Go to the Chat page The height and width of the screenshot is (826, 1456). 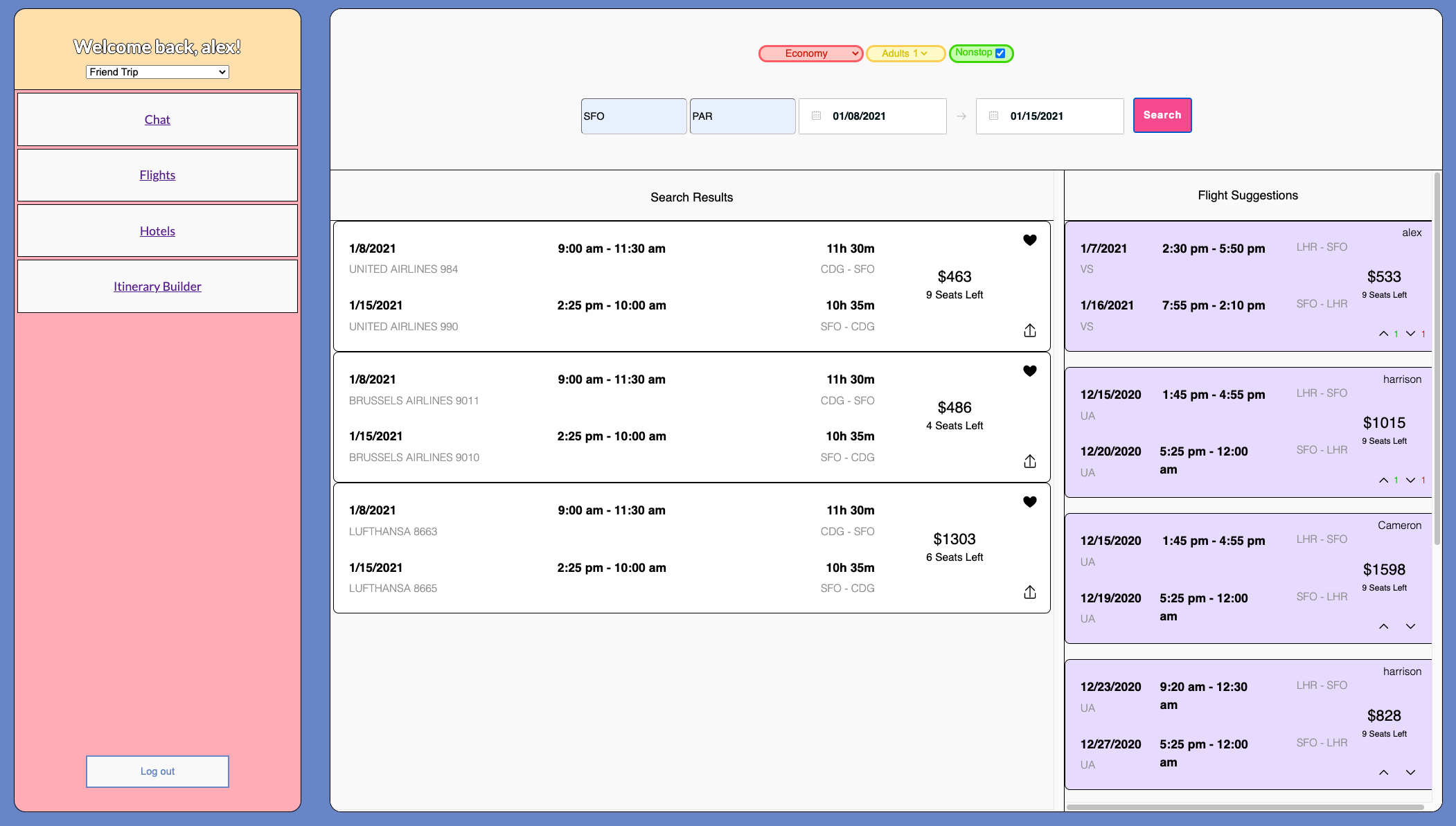(x=157, y=120)
